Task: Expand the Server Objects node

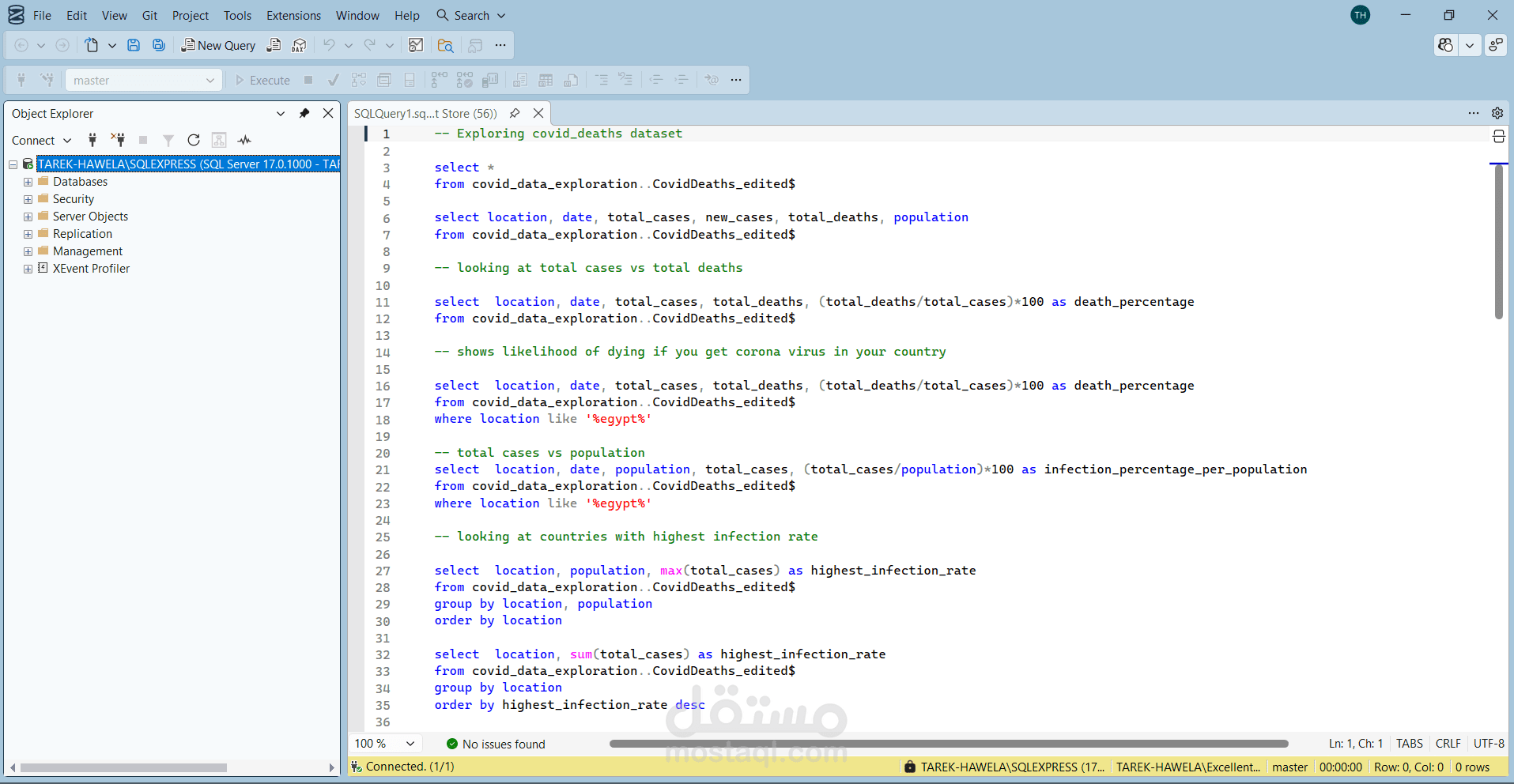Action: tap(28, 217)
